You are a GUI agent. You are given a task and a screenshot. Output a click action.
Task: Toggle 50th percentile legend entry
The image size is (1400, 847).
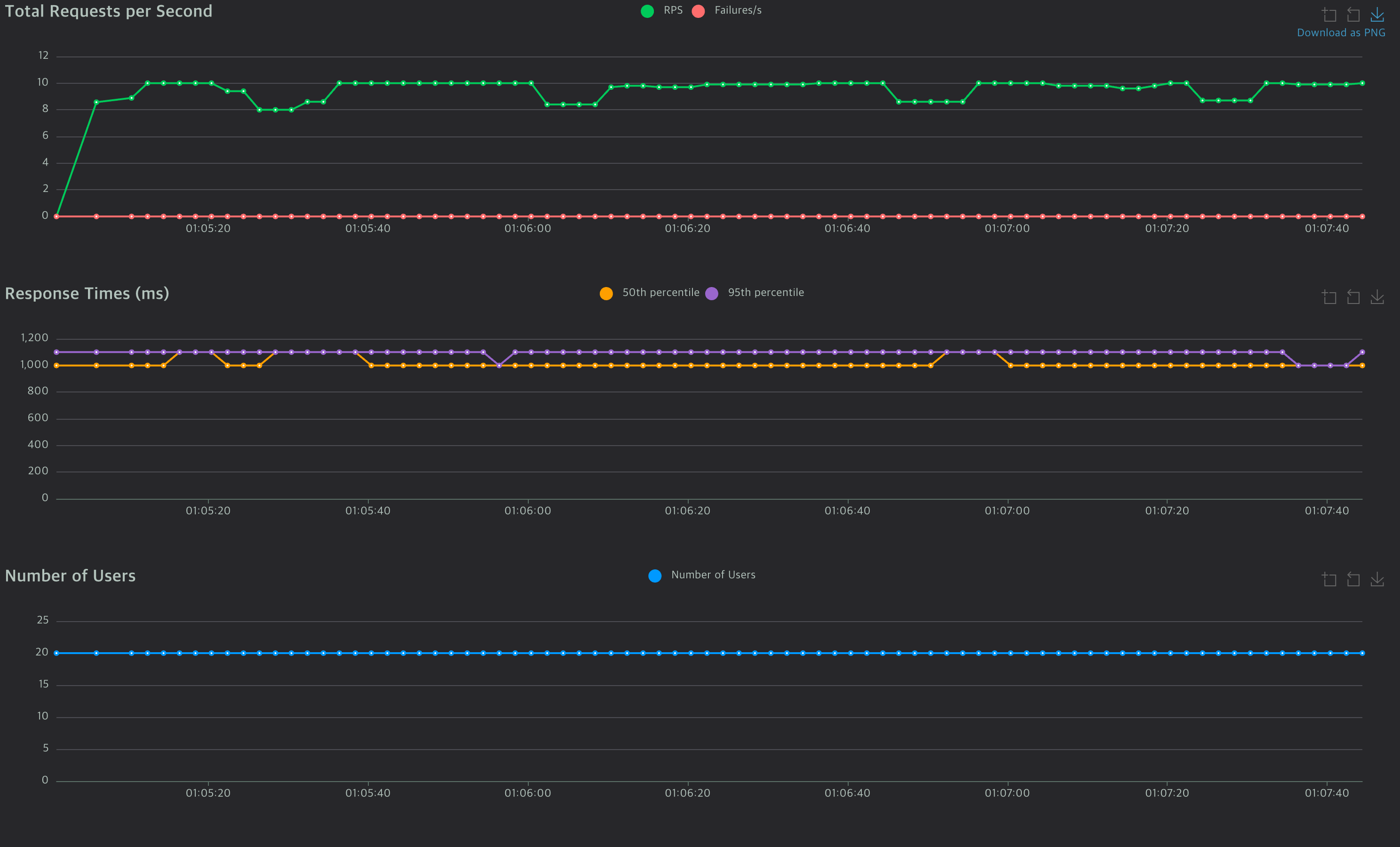pyautogui.click(x=660, y=293)
